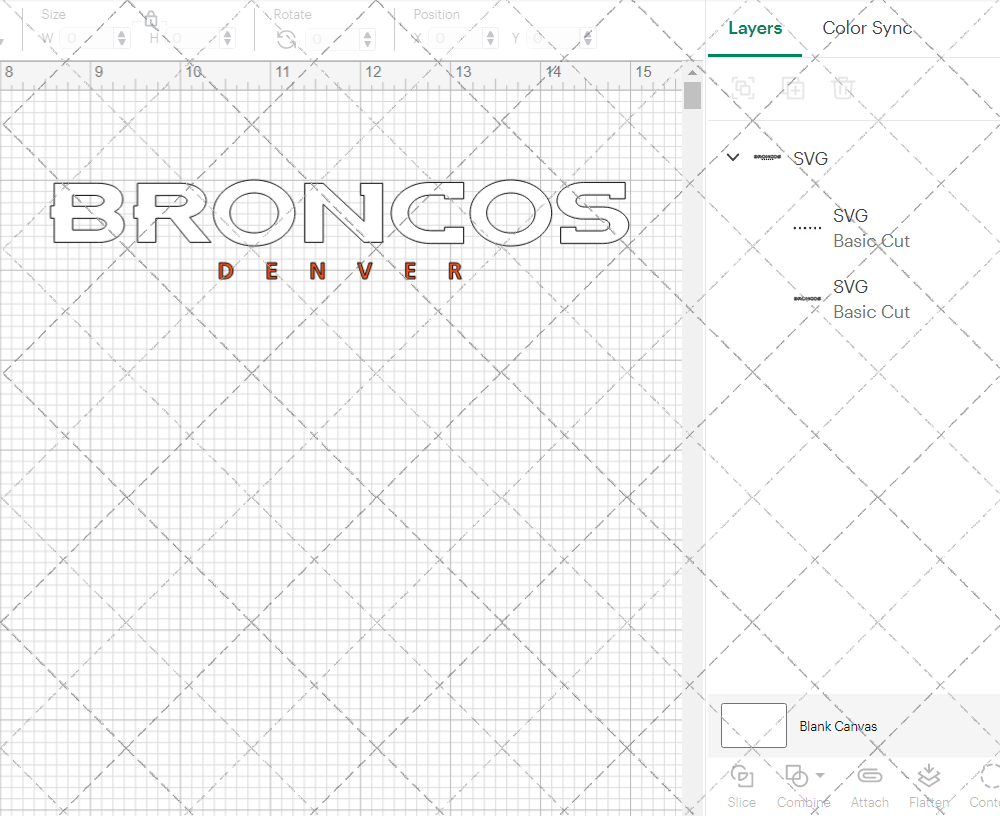Click the Slice tool
Screen dimensions: 1000x816
742,786
